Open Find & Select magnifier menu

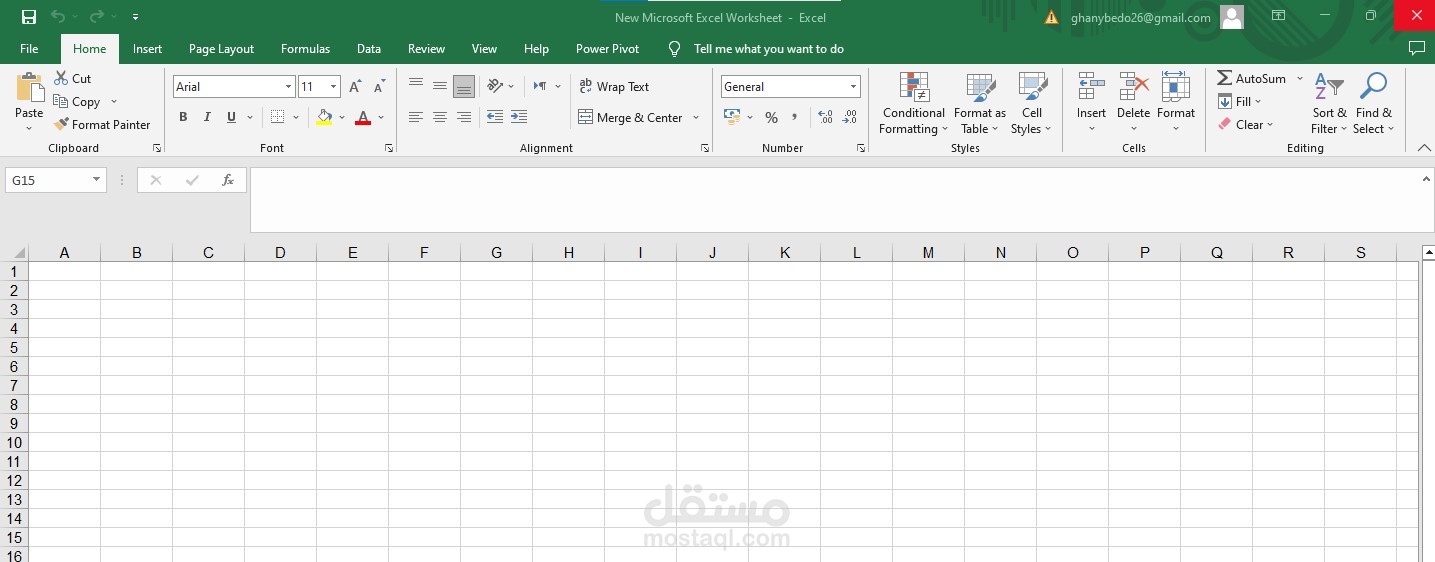[x=1373, y=103]
